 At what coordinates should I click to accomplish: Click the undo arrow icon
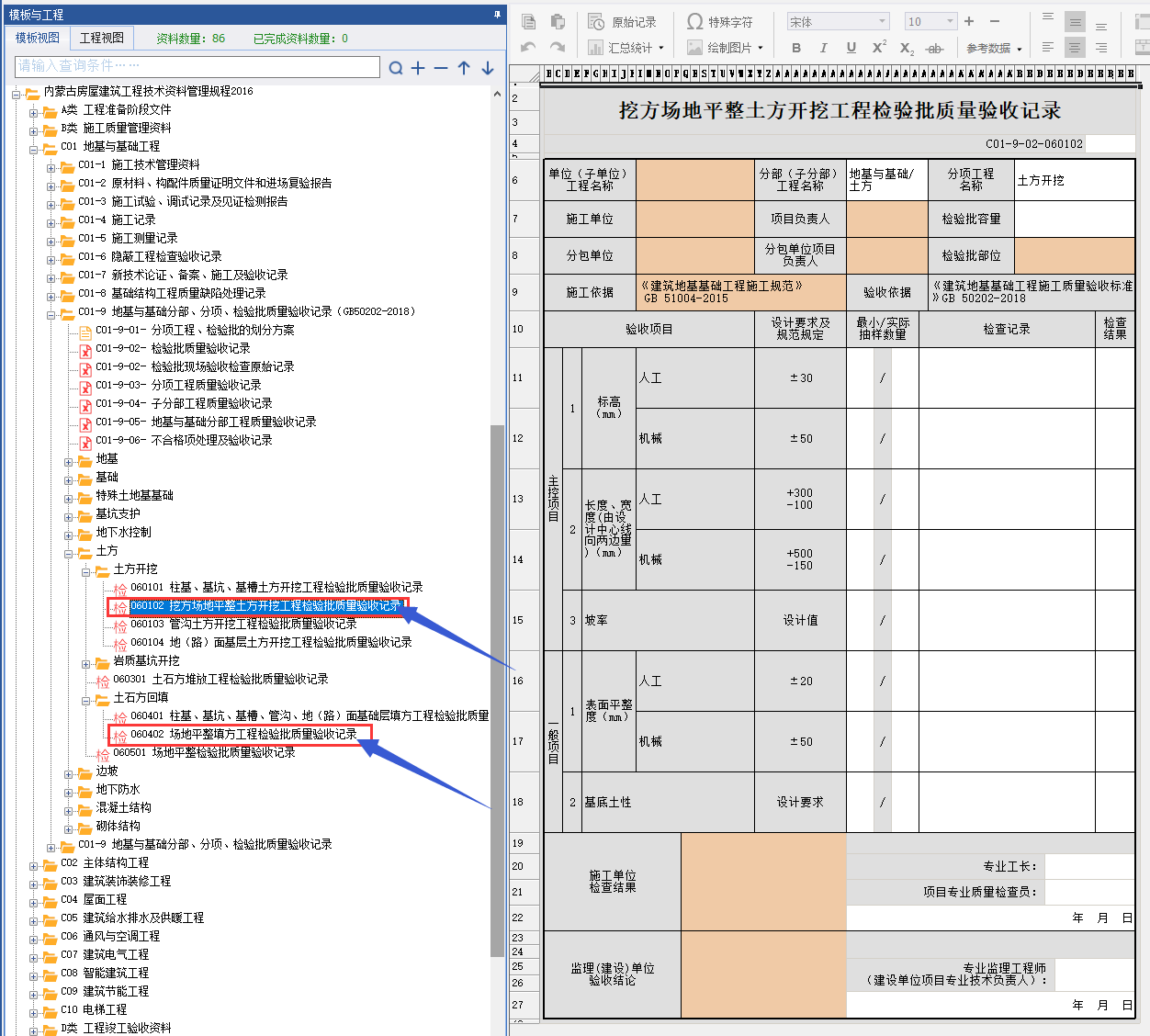tap(528, 48)
